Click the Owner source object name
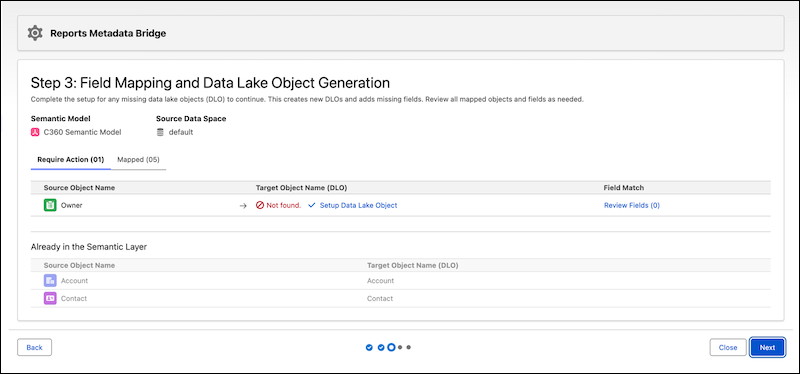The image size is (800, 374). click(x=71, y=205)
